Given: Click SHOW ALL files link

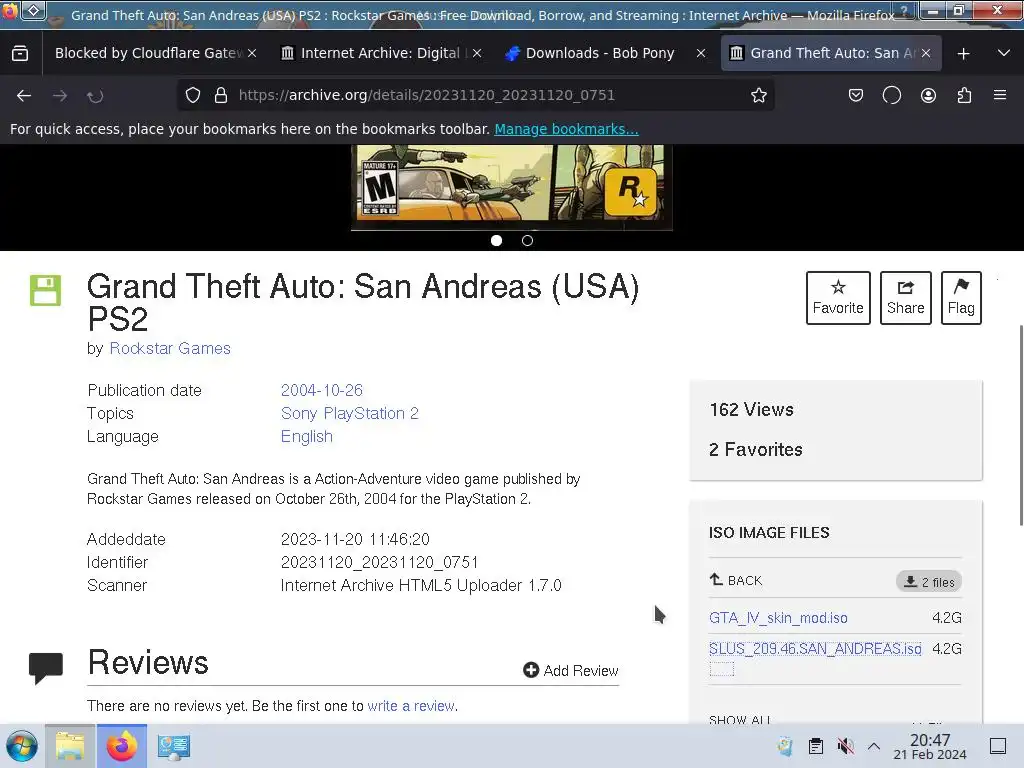Looking at the screenshot, I should tap(740, 720).
